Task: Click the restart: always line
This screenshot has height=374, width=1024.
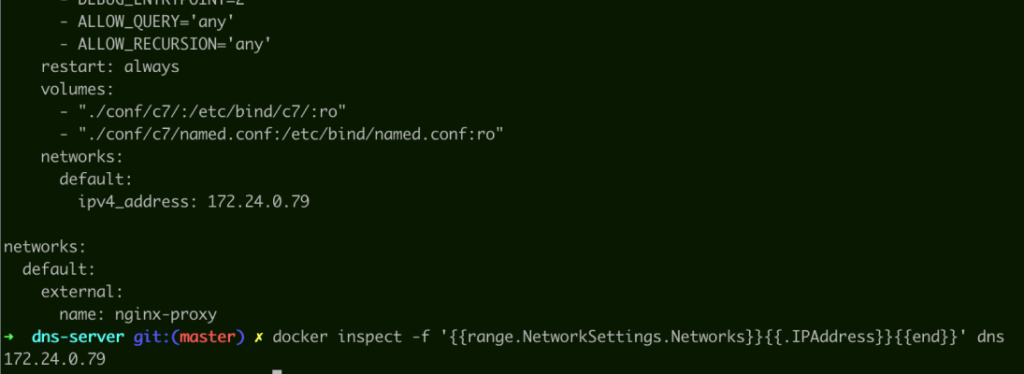Action: pos(110,67)
